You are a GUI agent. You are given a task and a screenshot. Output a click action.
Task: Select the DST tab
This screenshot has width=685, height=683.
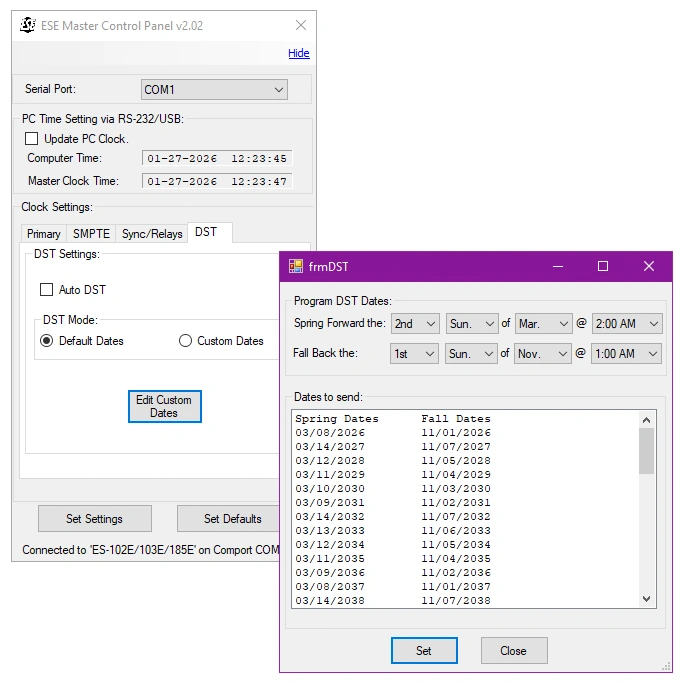pyautogui.click(x=210, y=232)
